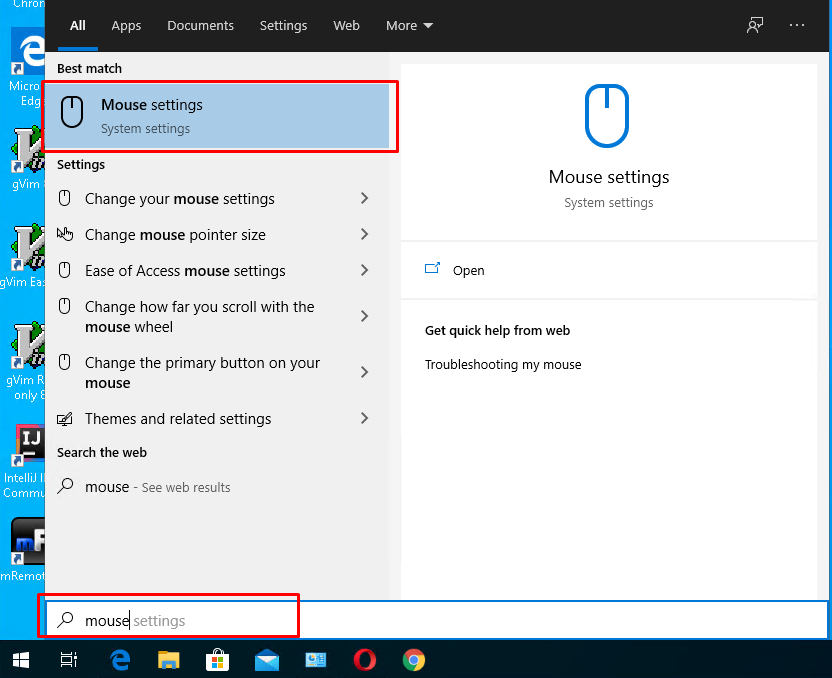Switch to the Apps search tab
This screenshot has width=832, height=678.
[x=126, y=25]
